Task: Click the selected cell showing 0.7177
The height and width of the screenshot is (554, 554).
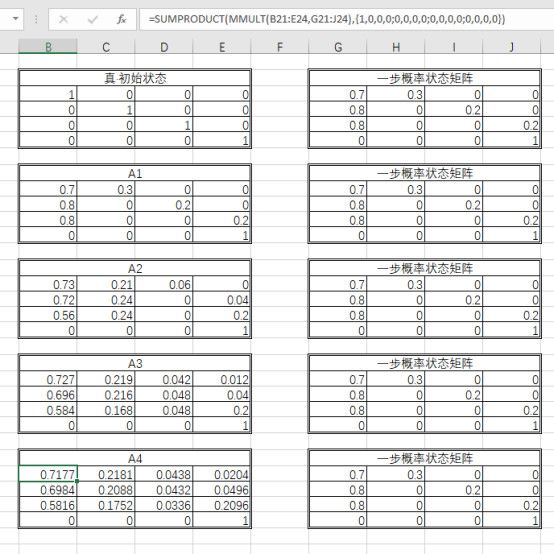Action: coord(48,474)
